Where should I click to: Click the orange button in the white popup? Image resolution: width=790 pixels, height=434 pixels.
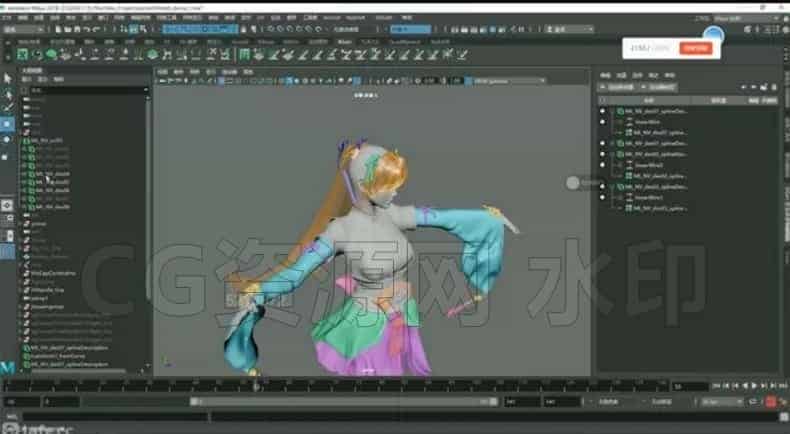695,48
